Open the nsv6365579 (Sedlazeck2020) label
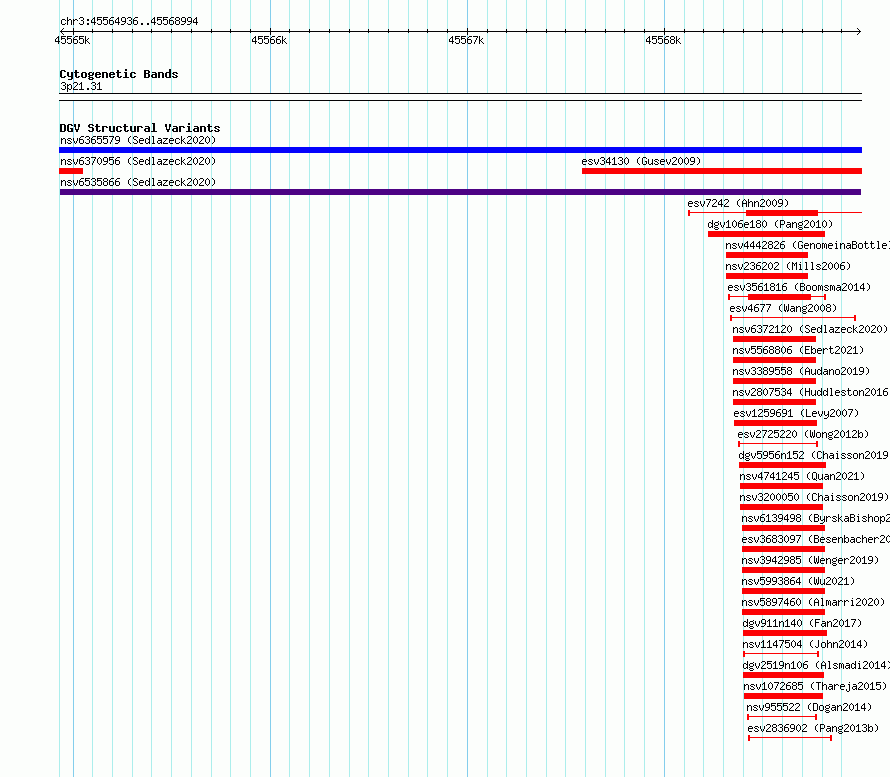The image size is (890, 777). click(138, 140)
